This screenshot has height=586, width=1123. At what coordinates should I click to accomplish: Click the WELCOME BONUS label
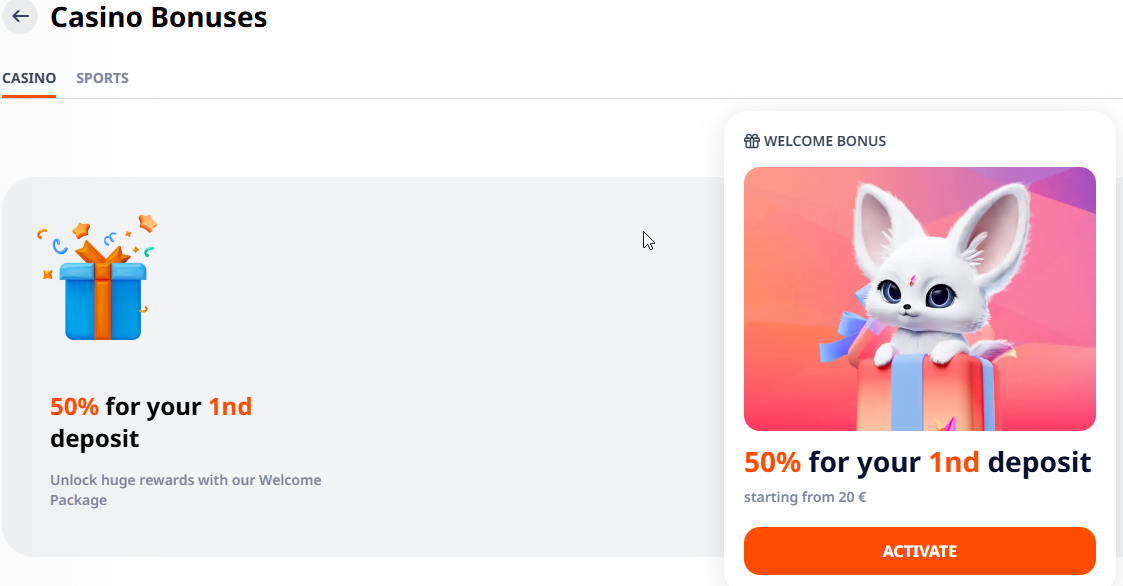coord(824,141)
